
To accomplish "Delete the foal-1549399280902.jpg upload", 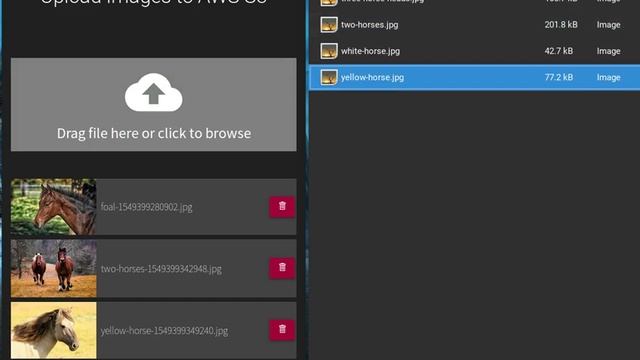I will coord(282,207).
